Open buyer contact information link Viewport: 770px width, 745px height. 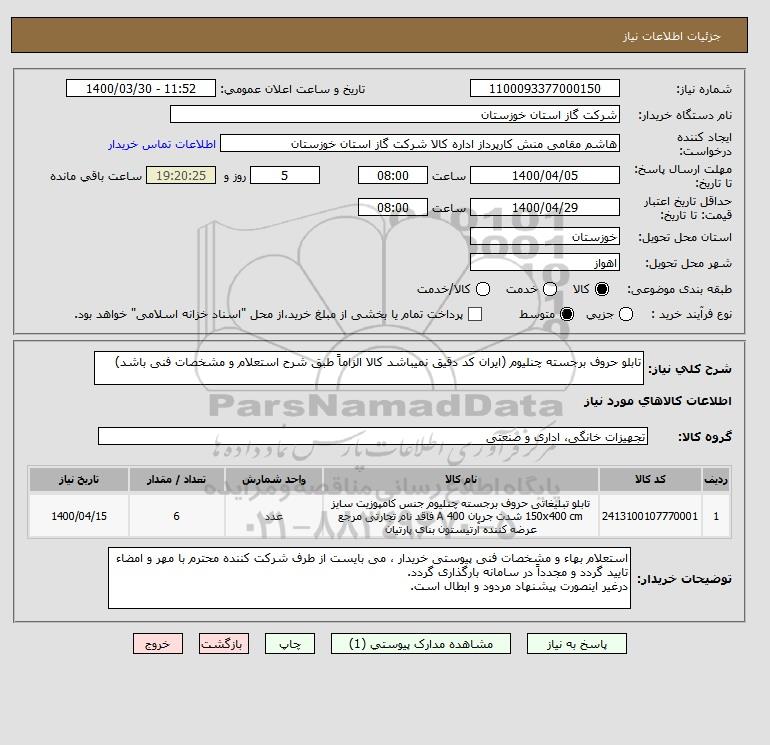tap(162, 144)
